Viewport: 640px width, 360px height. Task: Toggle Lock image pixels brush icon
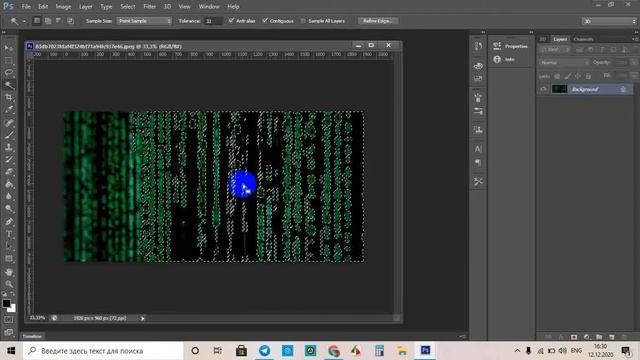point(567,76)
